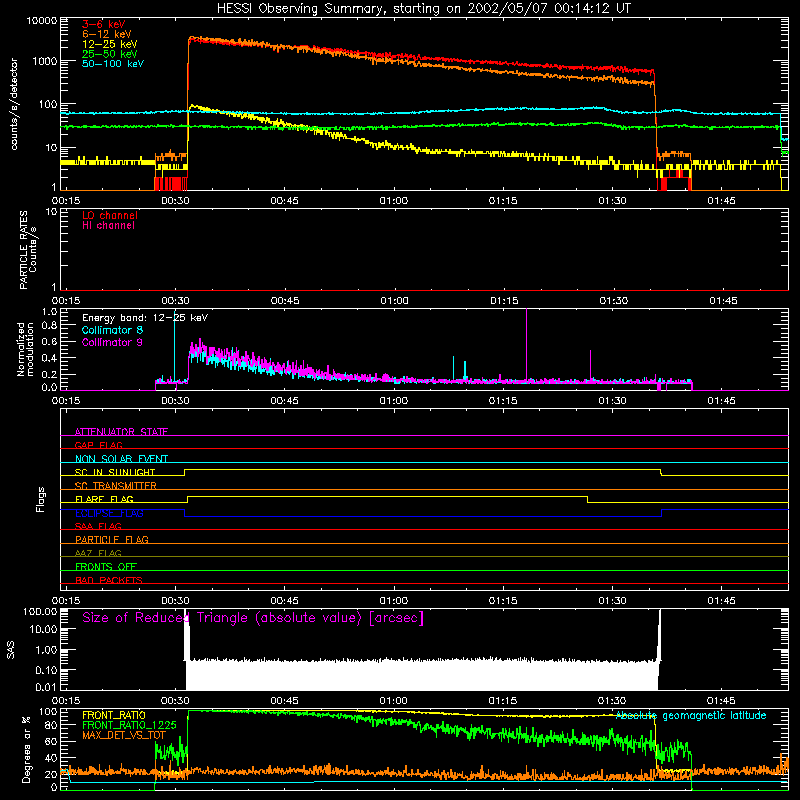This screenshot has width=800, height=800.
Task: Select the FRONT_RATIO legend entry
Action: (x=114, y=715)
